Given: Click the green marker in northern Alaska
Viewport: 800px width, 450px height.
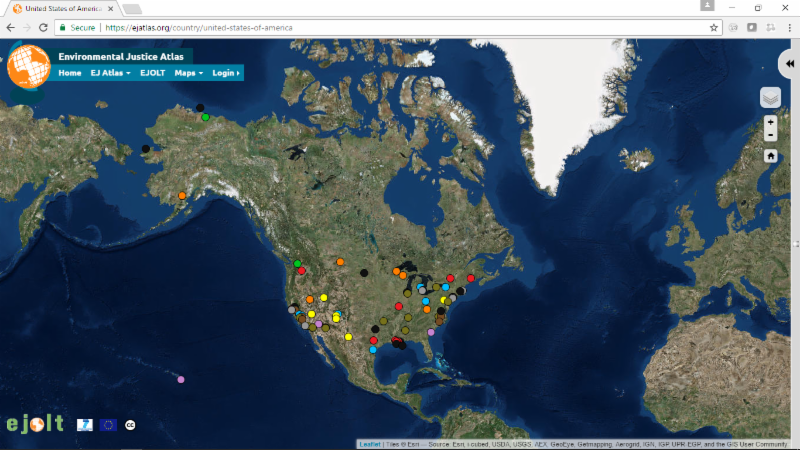Looking at the screenshot, I should 205,118.
